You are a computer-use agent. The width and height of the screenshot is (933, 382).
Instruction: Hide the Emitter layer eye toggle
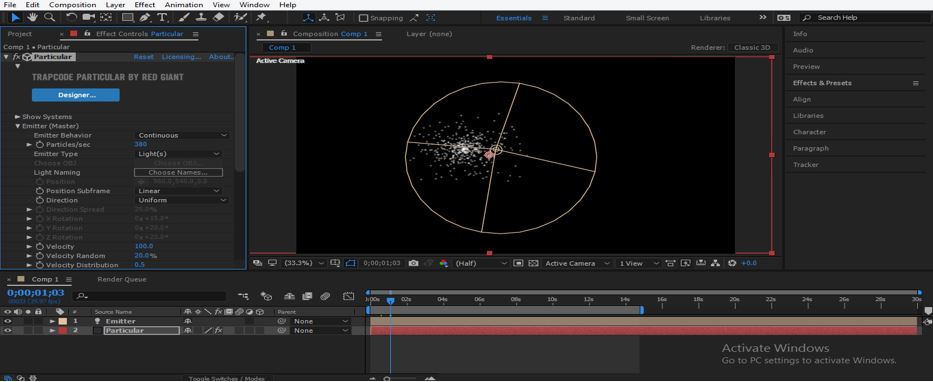8,321
